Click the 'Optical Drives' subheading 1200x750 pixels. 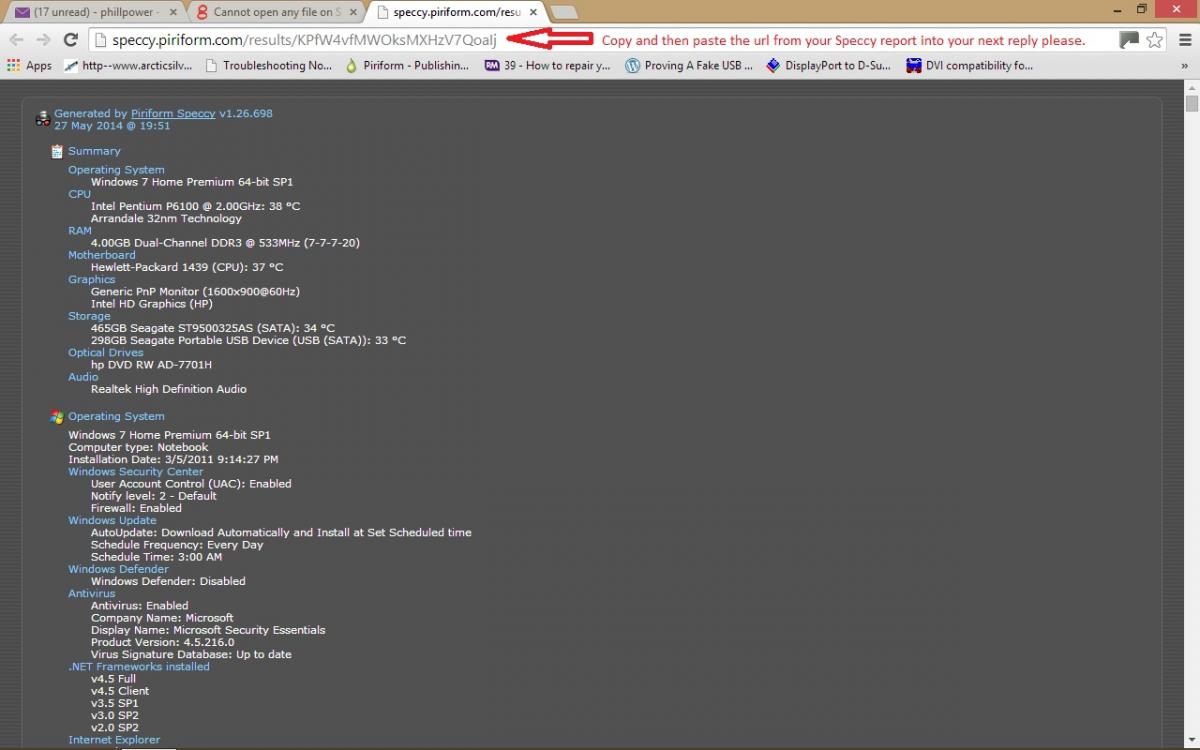(x=105, y=352)
